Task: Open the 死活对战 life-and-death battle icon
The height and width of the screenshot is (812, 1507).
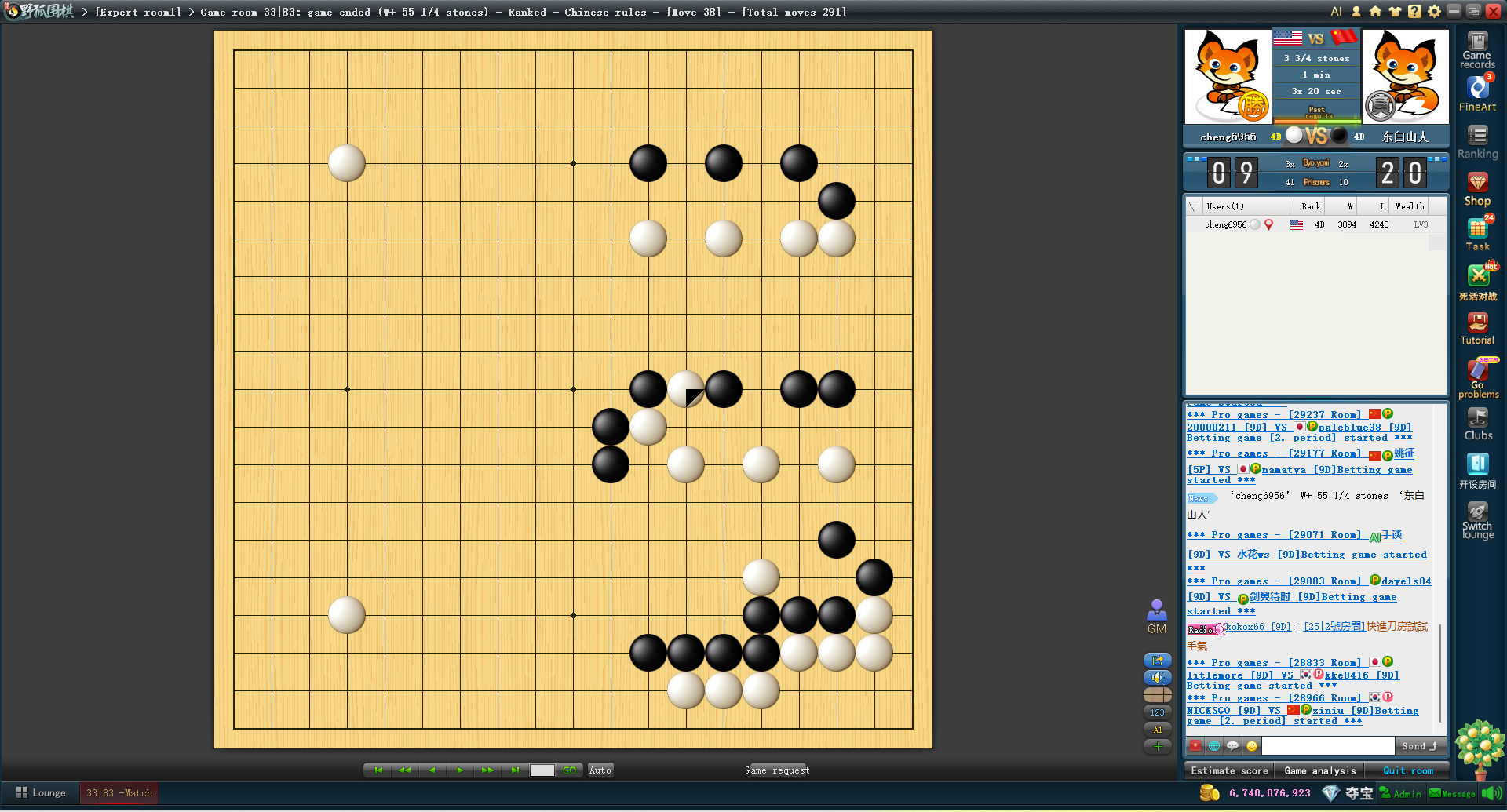Action: coord(1477,282)
